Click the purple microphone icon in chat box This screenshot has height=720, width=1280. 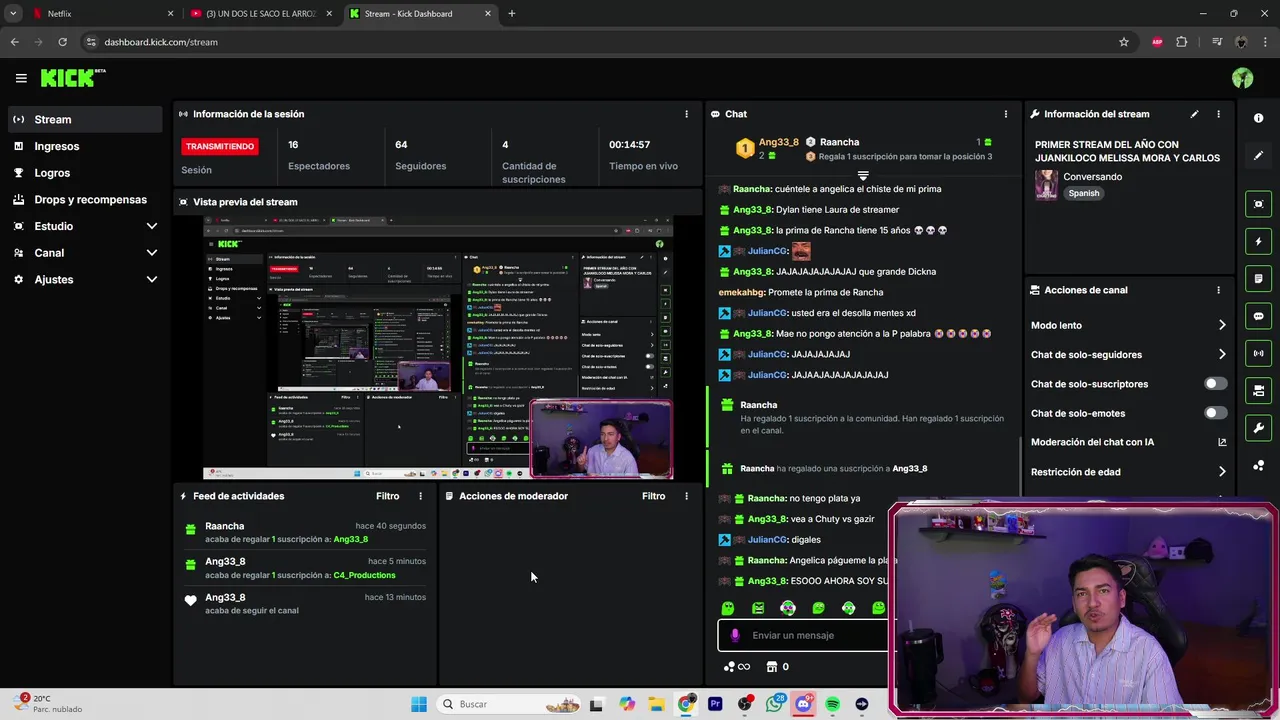[x=735, y=635]
